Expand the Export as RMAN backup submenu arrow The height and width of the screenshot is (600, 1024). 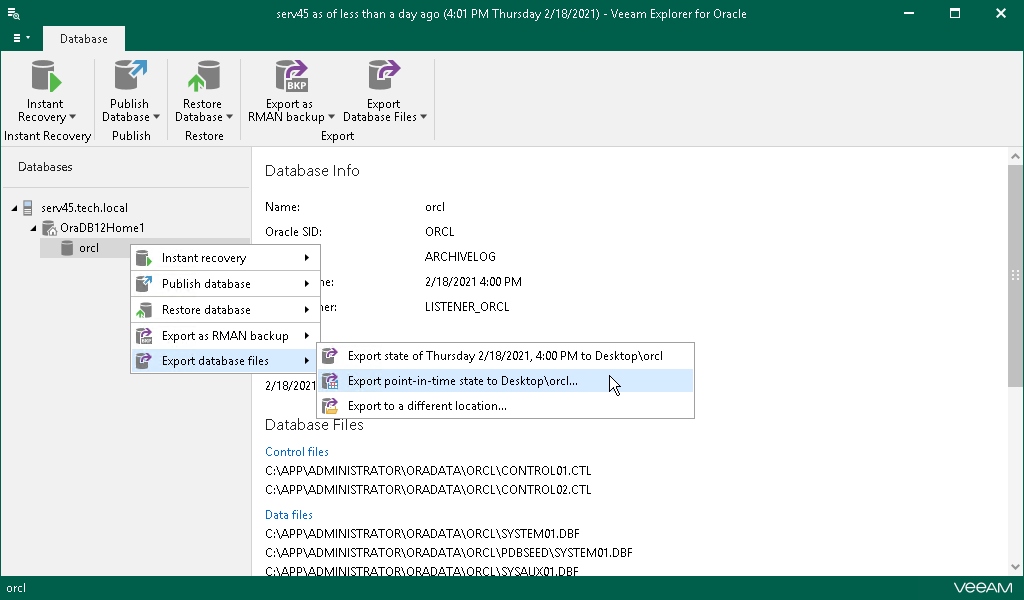306,336
